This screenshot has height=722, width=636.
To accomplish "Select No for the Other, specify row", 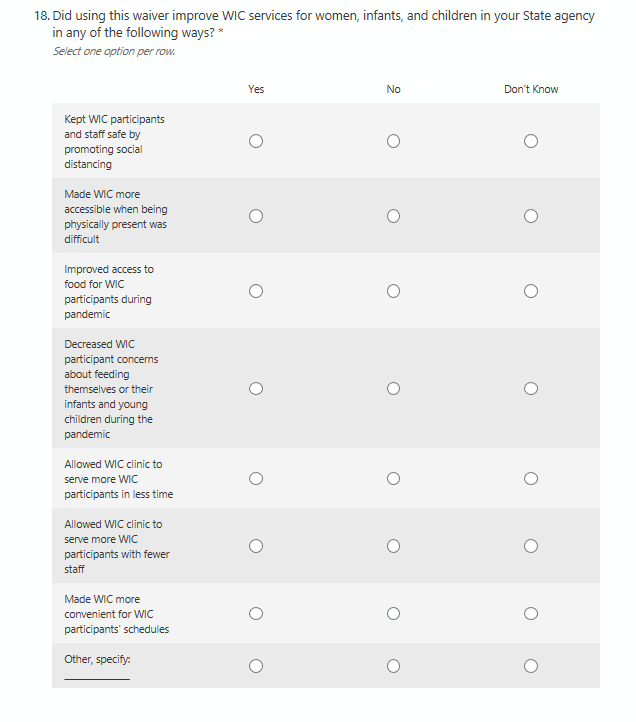I will point(393,665).
